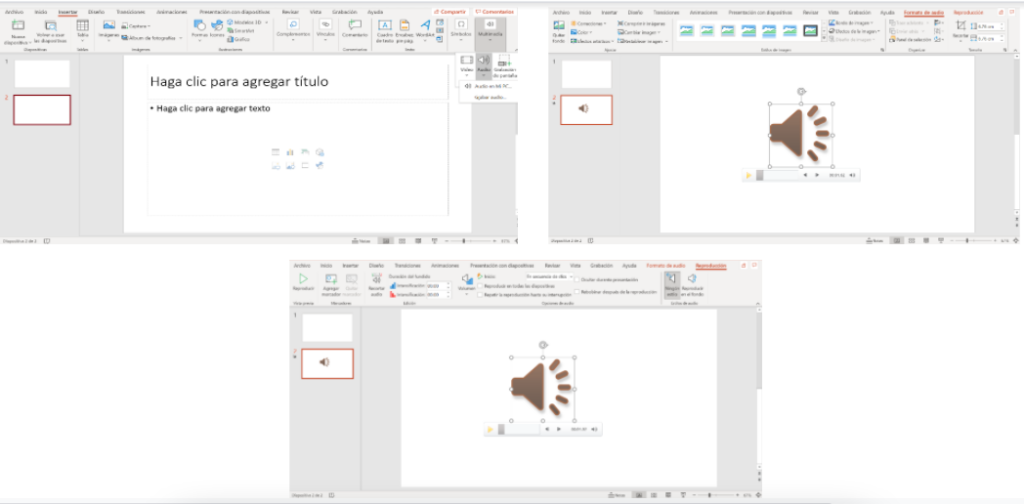
Task: Open the Correcciones dropdown
Action: tap(588, 24)
